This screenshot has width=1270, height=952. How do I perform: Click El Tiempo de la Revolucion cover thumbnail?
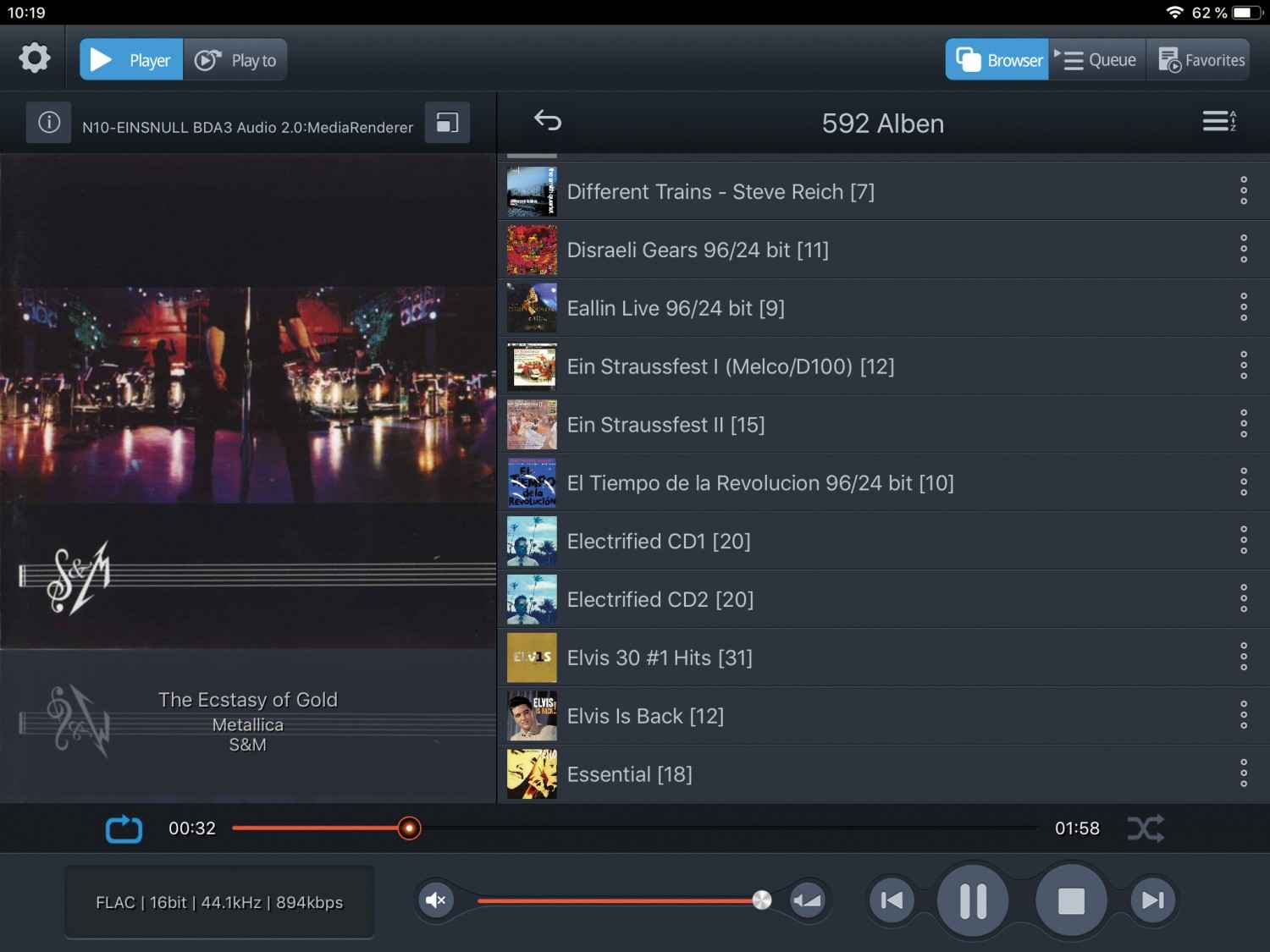coord(532,483)
